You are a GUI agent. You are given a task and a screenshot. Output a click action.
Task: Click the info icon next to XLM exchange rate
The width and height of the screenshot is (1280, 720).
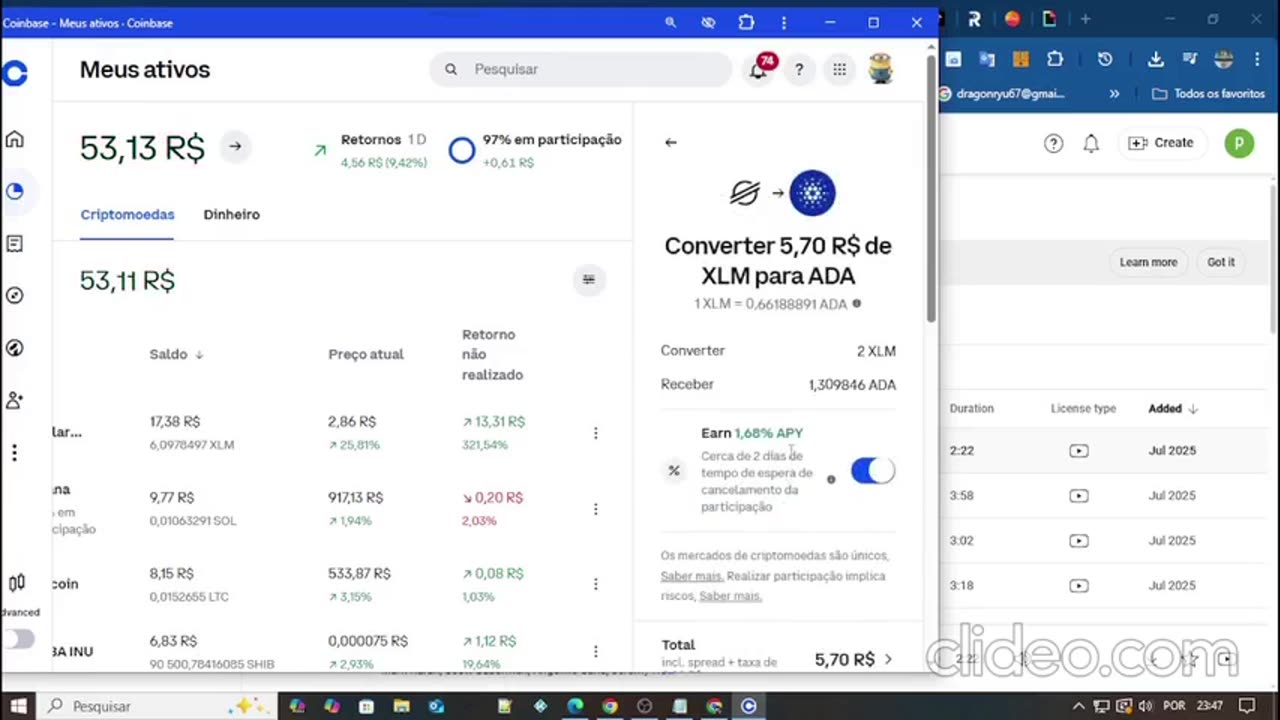pyautogui.click(x=857, y=303)
